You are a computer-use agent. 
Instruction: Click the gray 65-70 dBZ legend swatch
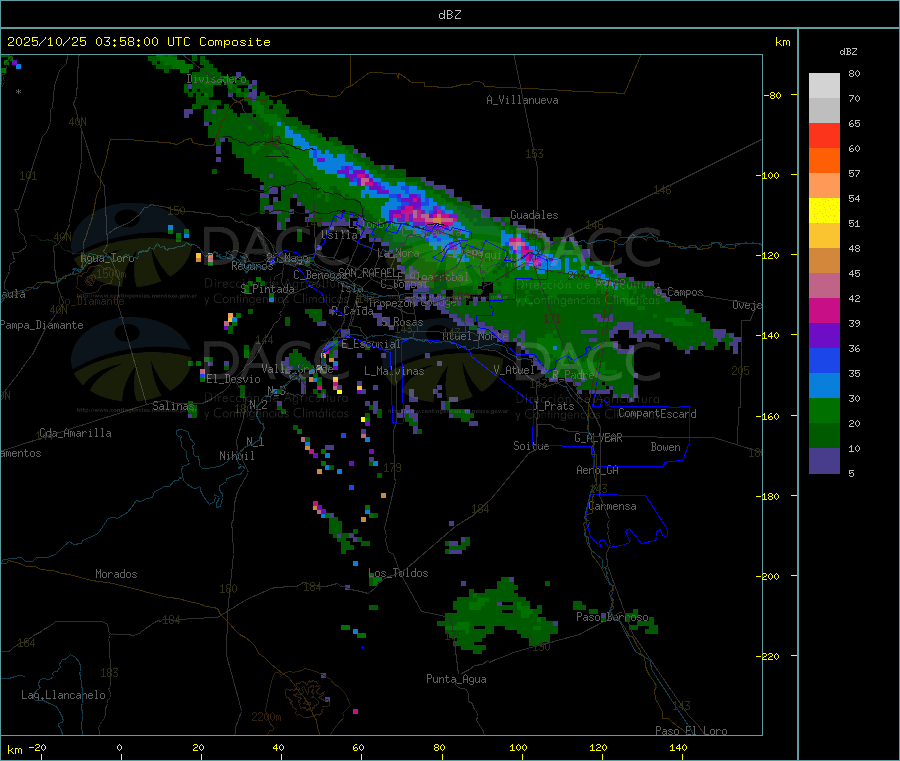pyautogui.click(x=824, y=111)
